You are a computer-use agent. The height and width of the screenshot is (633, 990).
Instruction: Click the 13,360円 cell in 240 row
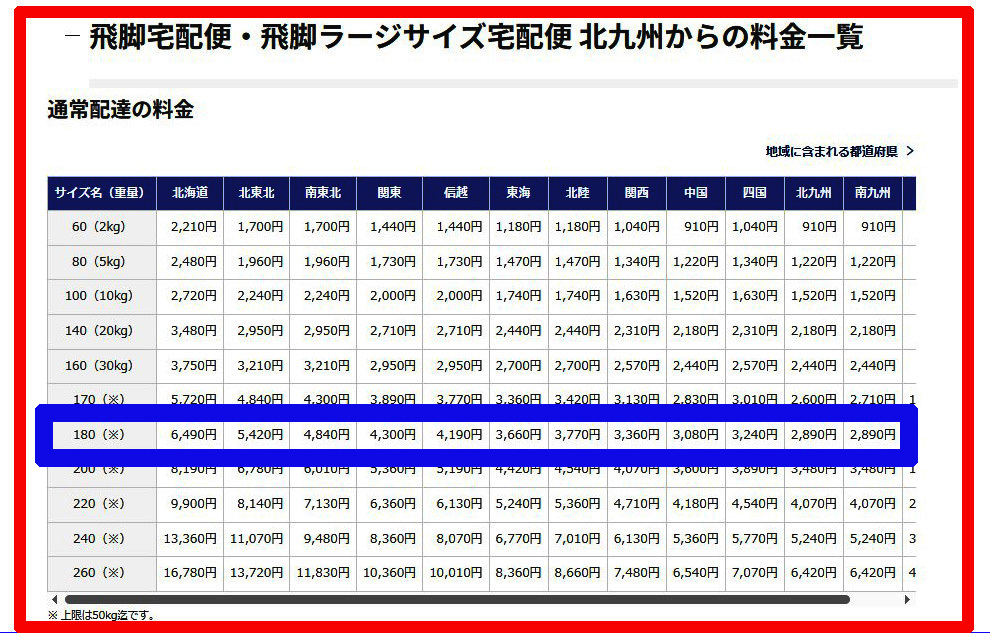pyautogui.click(x=190, y=539)
